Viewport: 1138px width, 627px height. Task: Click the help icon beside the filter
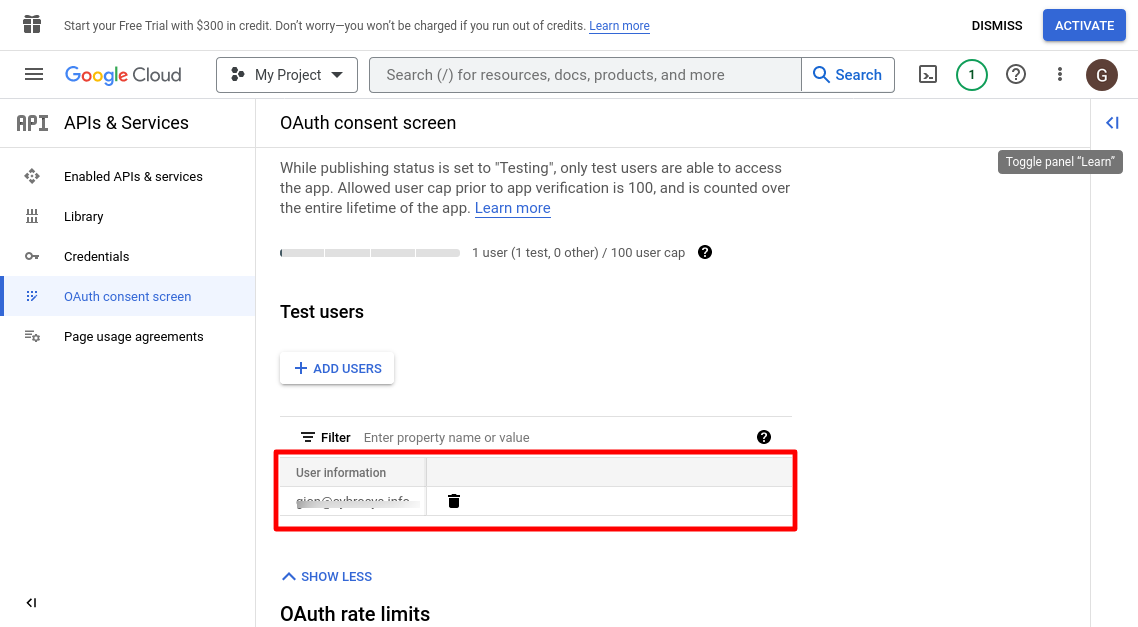point(764,437)
